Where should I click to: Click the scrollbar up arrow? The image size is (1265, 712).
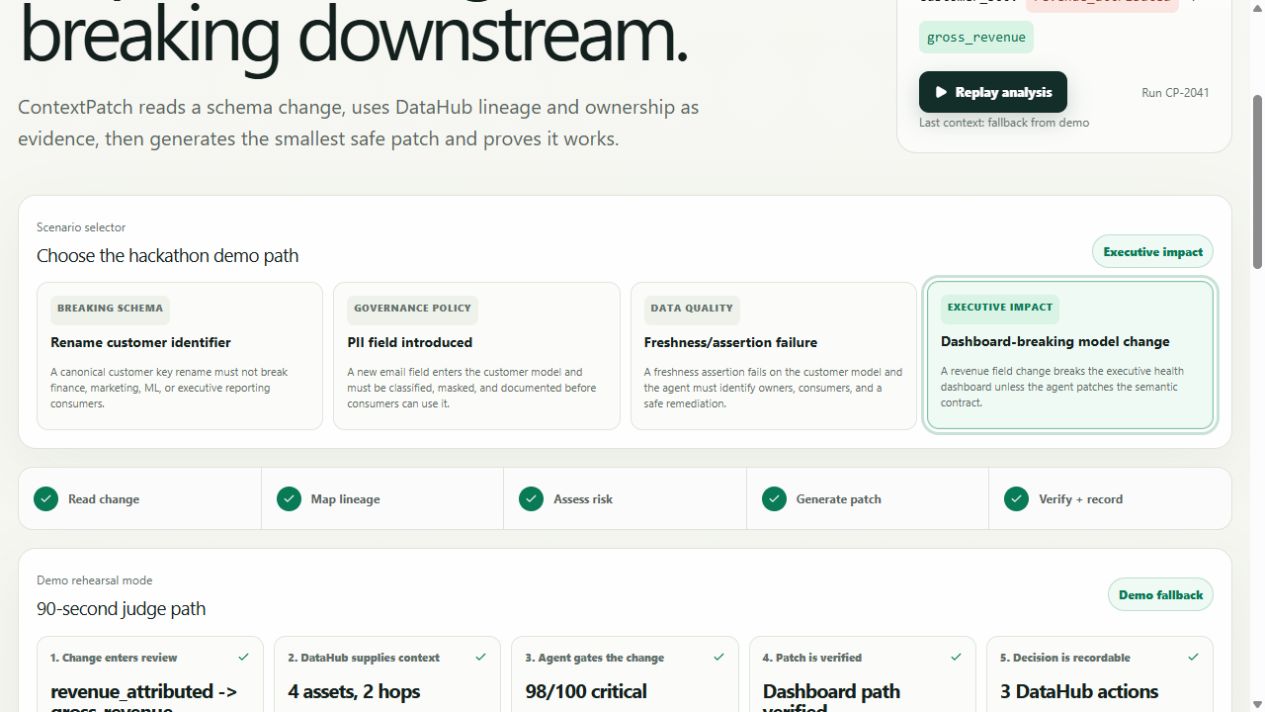tap(1257, 7)
